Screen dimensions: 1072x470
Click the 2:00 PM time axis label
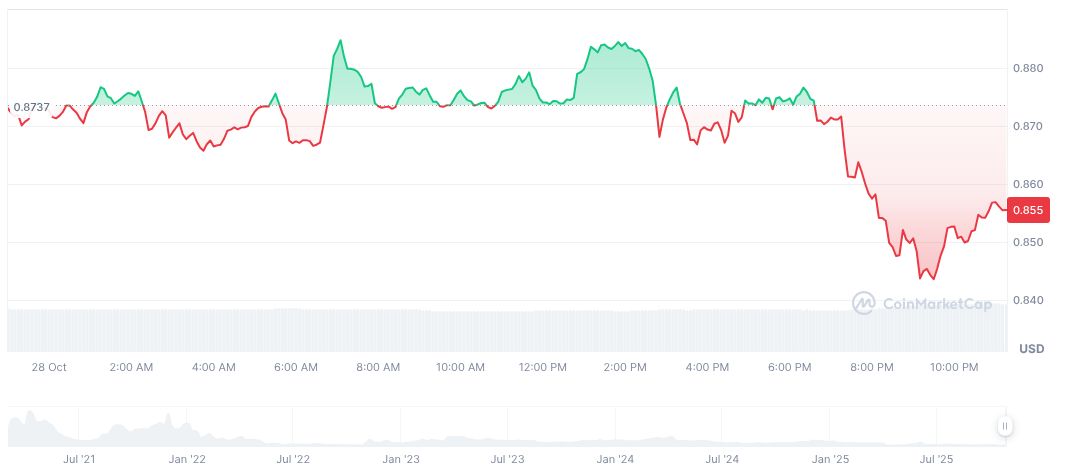tap(625, 368)
